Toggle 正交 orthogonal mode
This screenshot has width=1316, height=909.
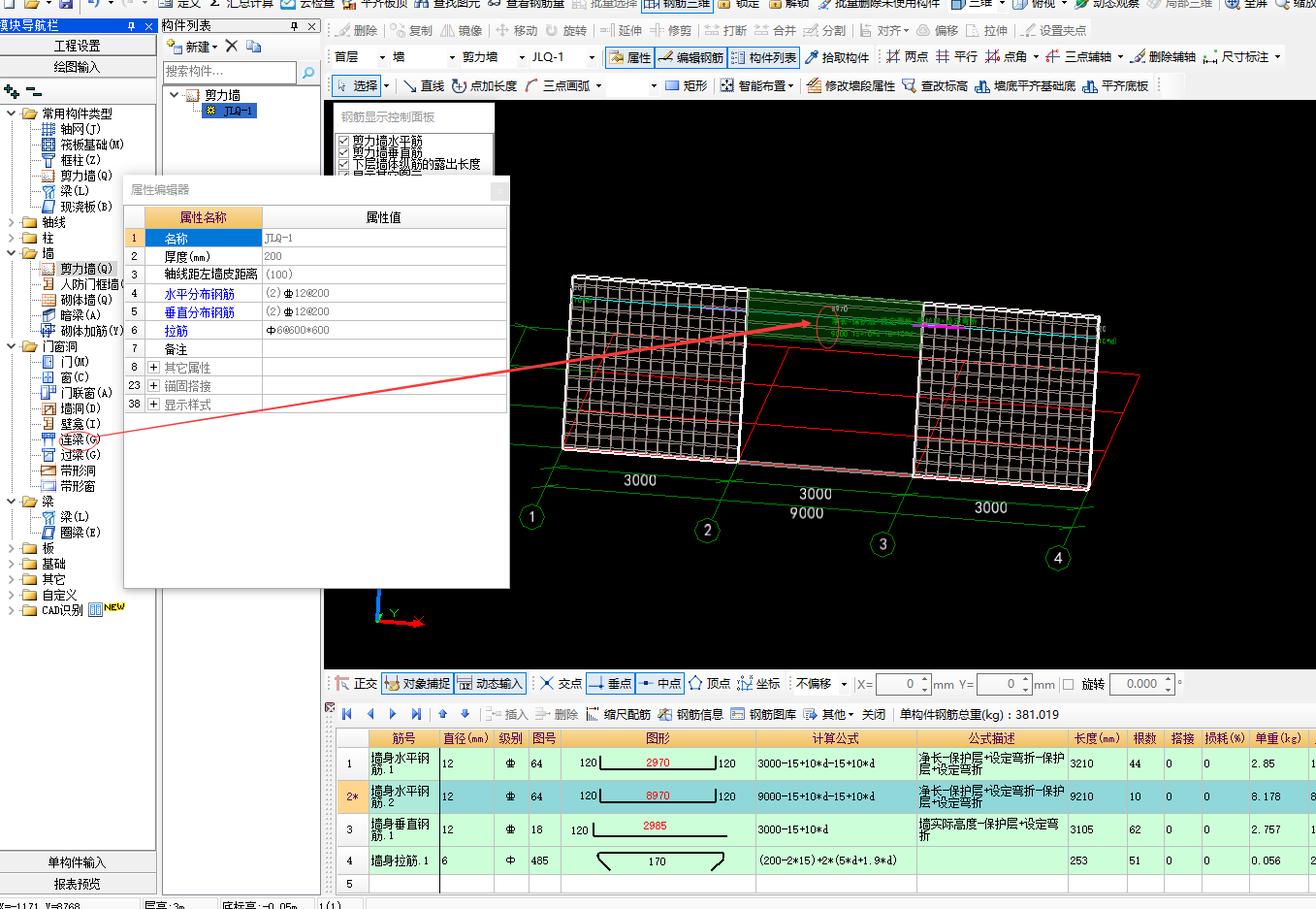356,684
